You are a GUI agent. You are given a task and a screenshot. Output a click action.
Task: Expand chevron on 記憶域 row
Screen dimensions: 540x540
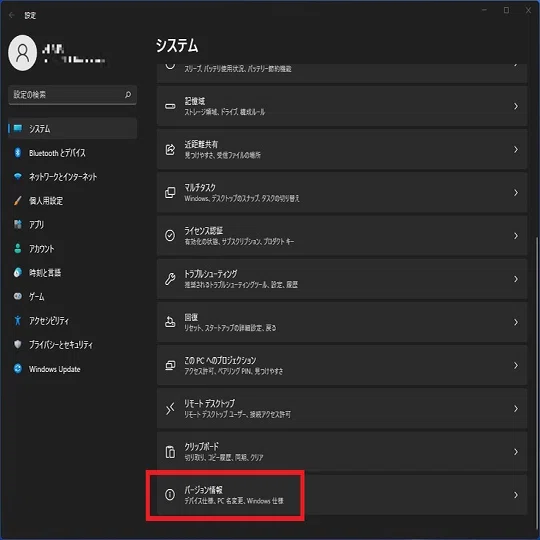pyautogui.click(x=516, y=106)
